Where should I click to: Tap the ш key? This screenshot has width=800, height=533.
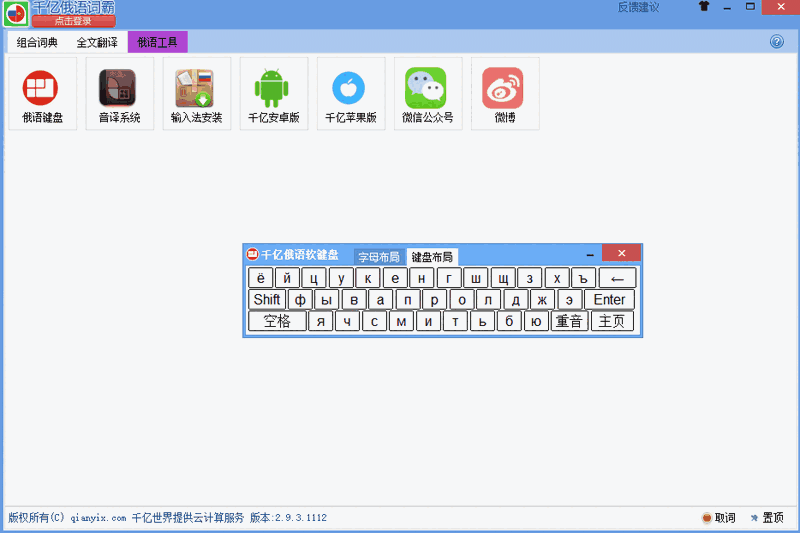click(476, 278)
